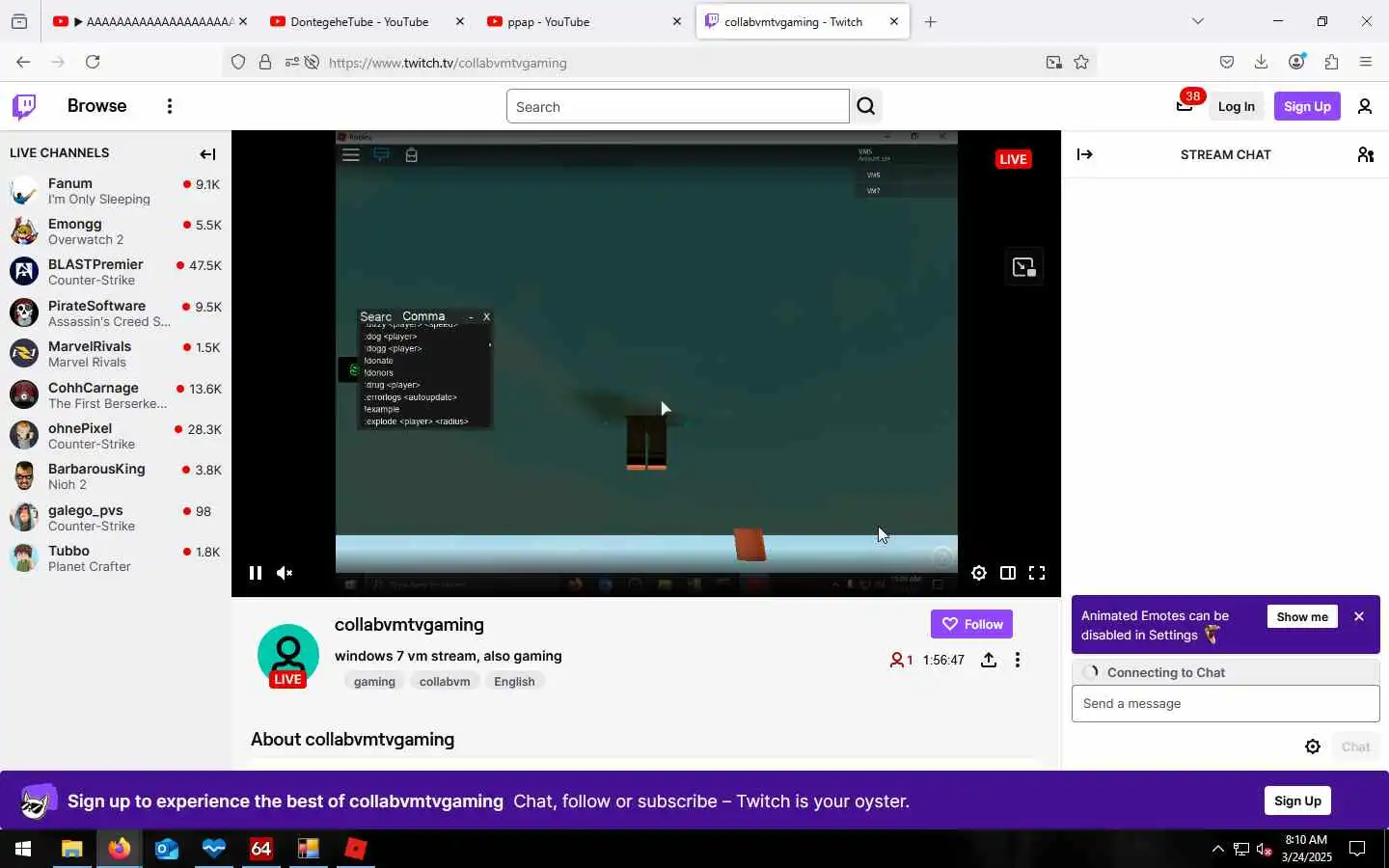Select the English tag
The width and height of the screenshot is (1389, 868).
[514, 681]
